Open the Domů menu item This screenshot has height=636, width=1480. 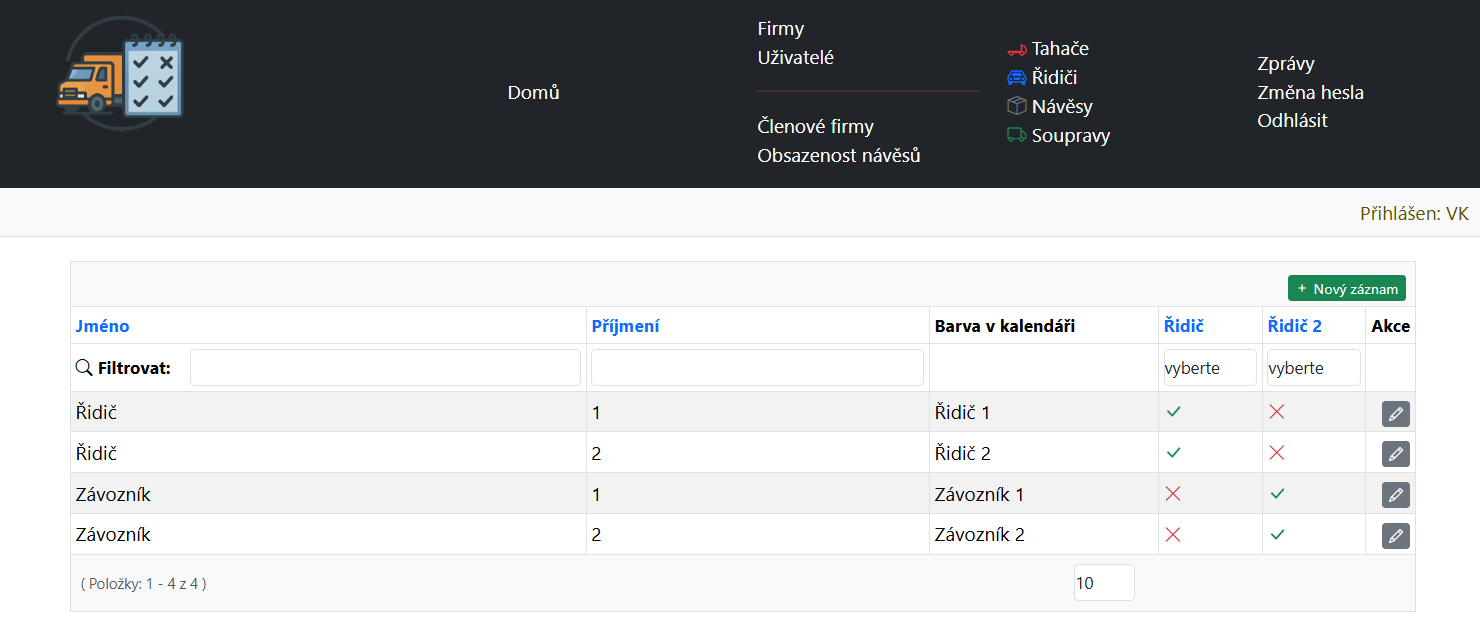pos(533,93)
